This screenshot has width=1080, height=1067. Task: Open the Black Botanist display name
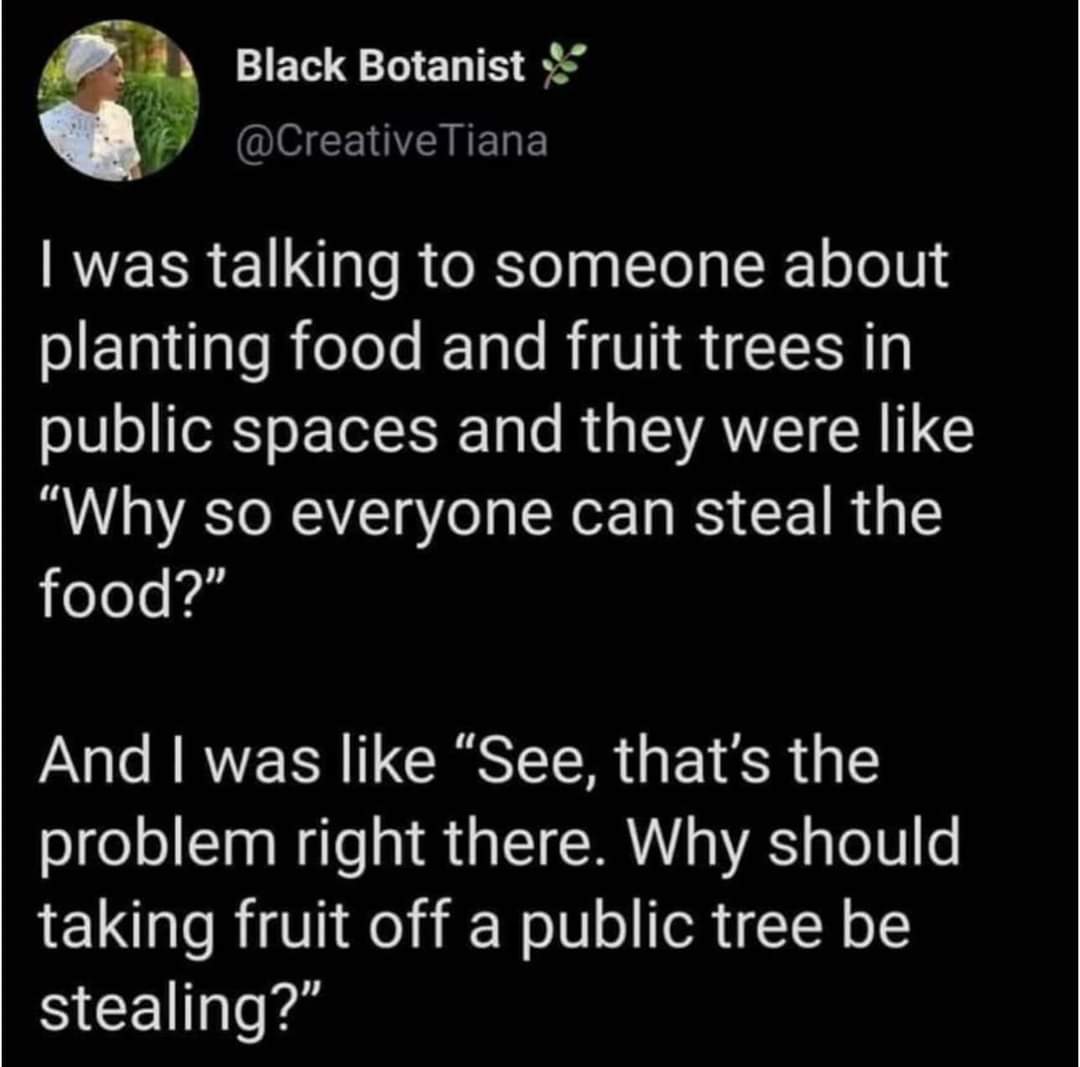tap(380, 67)
